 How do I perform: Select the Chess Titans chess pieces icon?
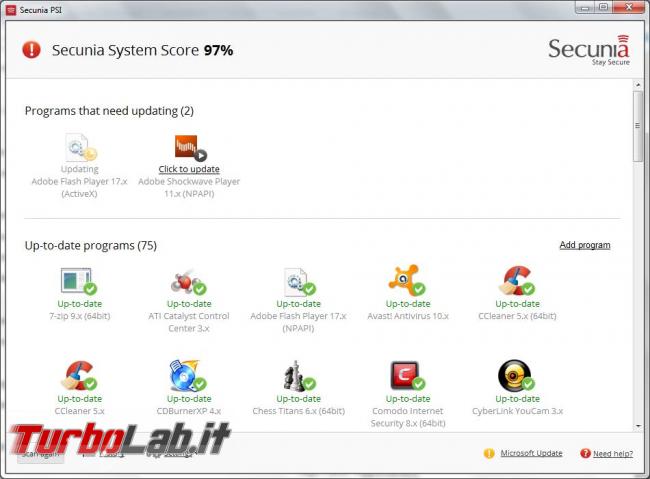point(299,375)
